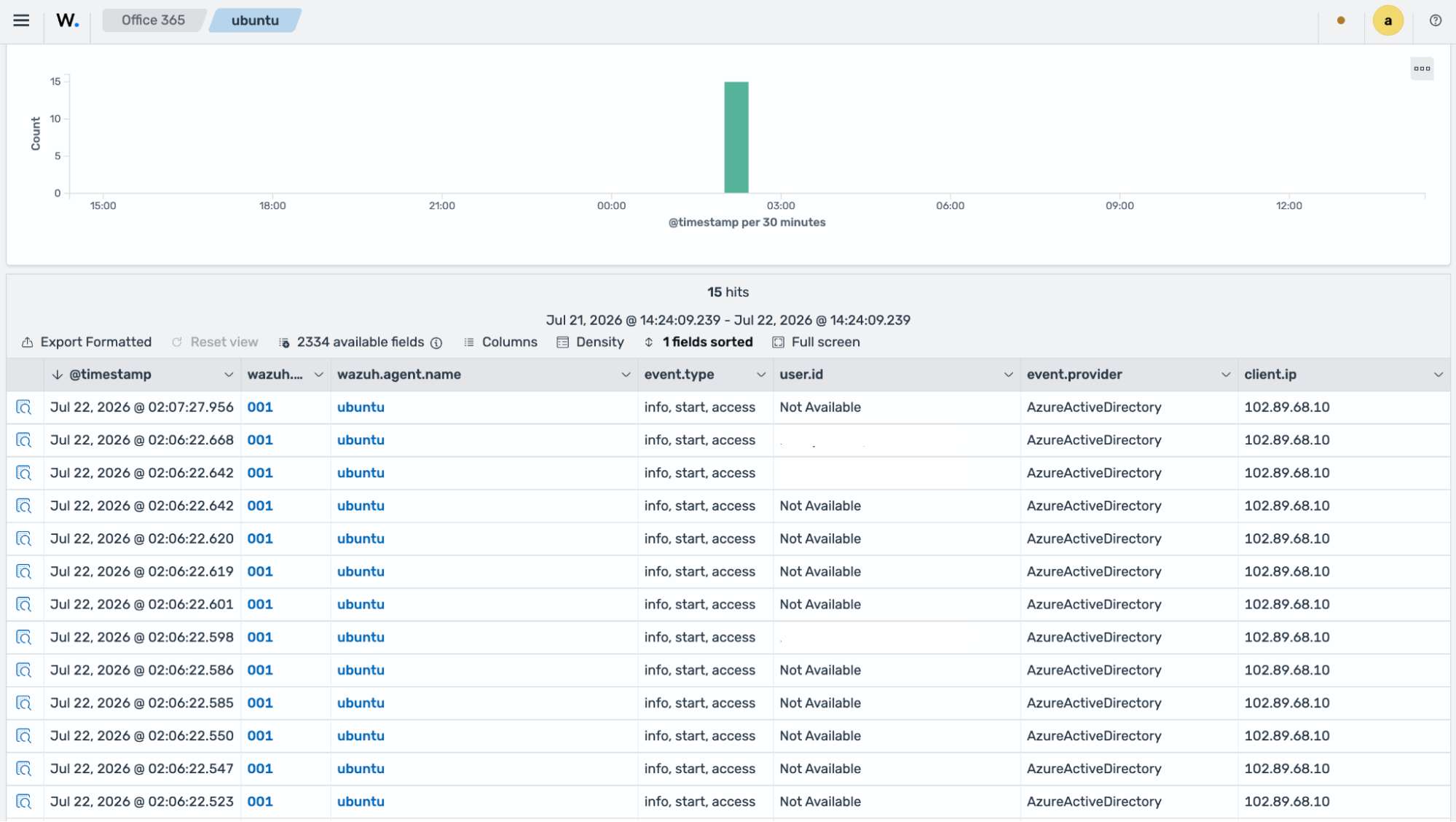
Task: Open agent 001 link in 02:06:22.668 row
Action: (260, 440)
